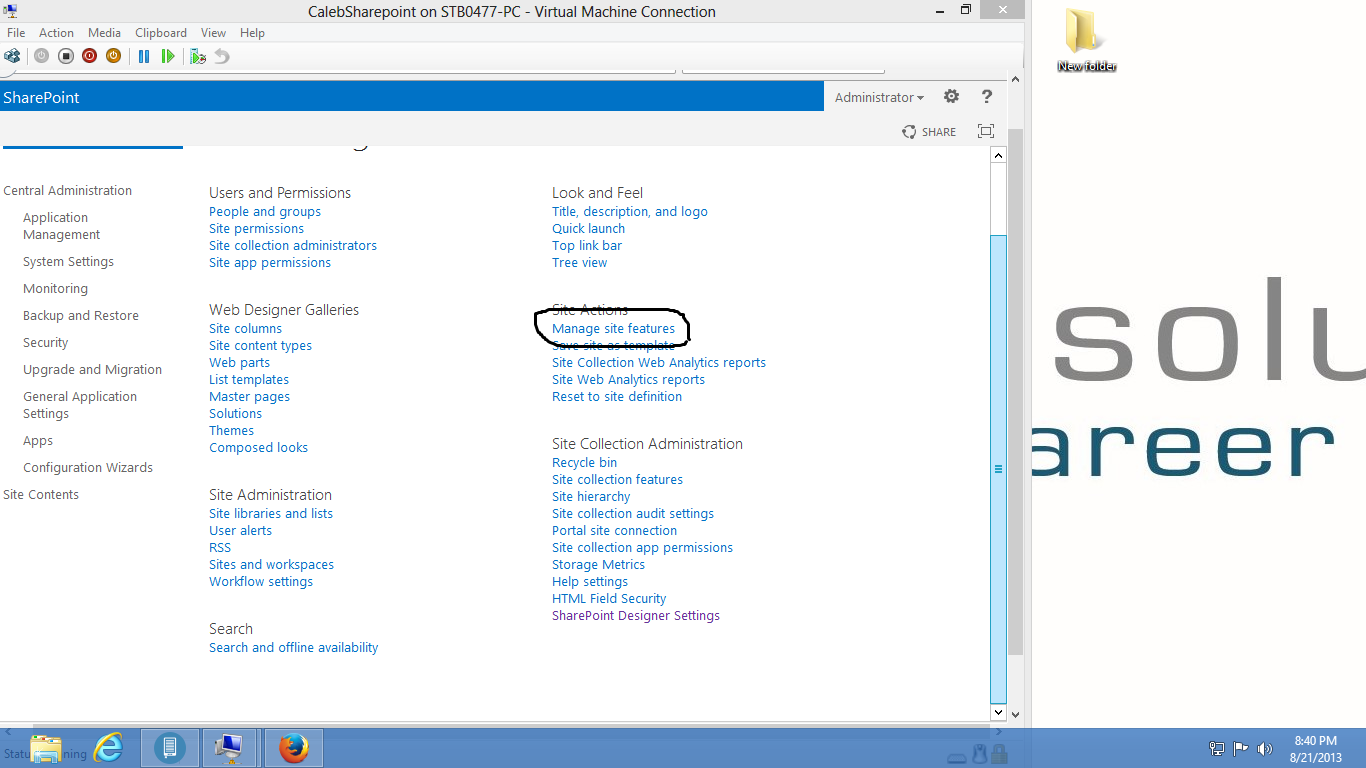Open Storage Metrics link
Screen dimensions: 1366x768
pyautogui.click(x=598, y=565)
